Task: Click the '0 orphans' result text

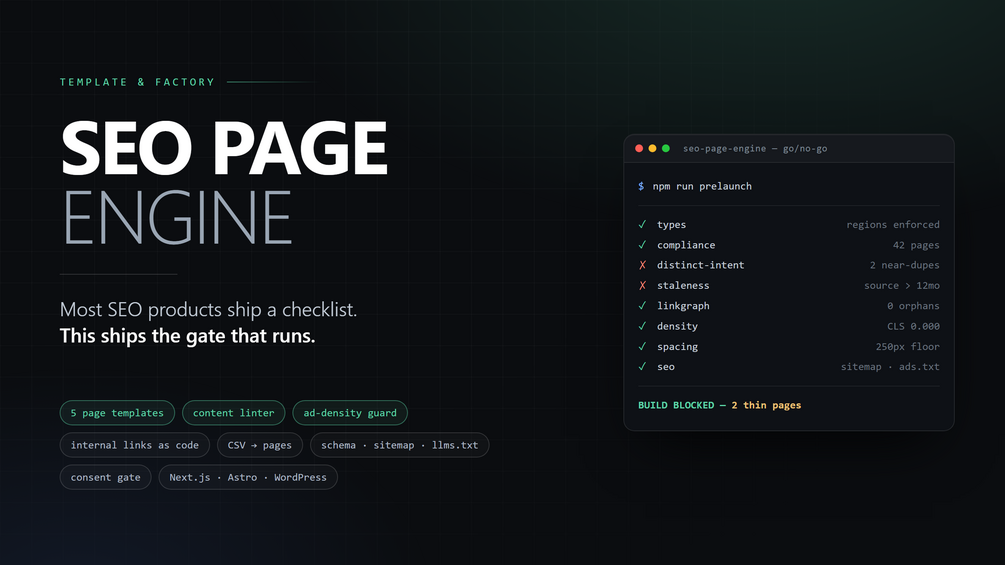Action: pos(913,306)
